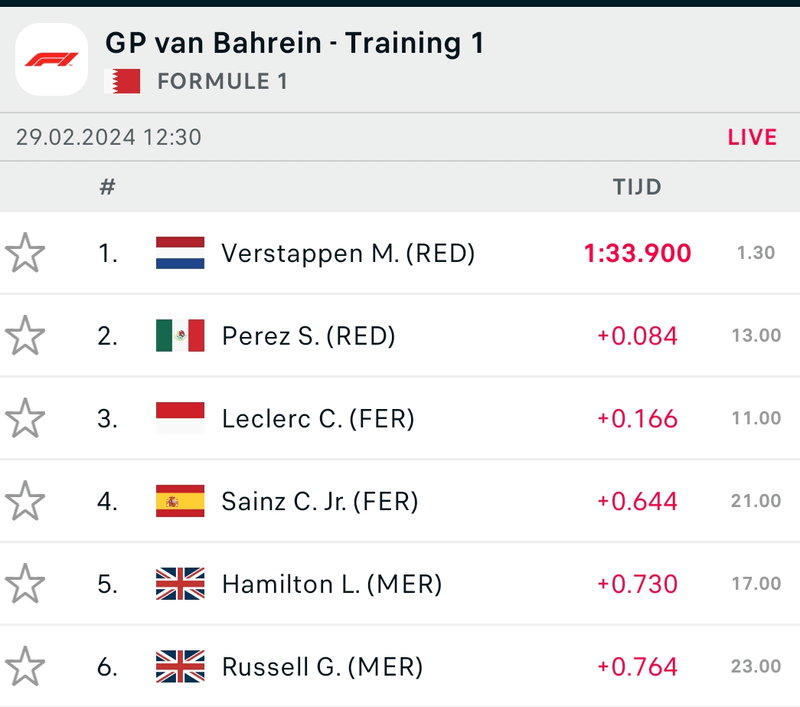Screen dimensions: 800x707
Task: Open Verstappen M. (RED) driver entry
Action: 348,253
